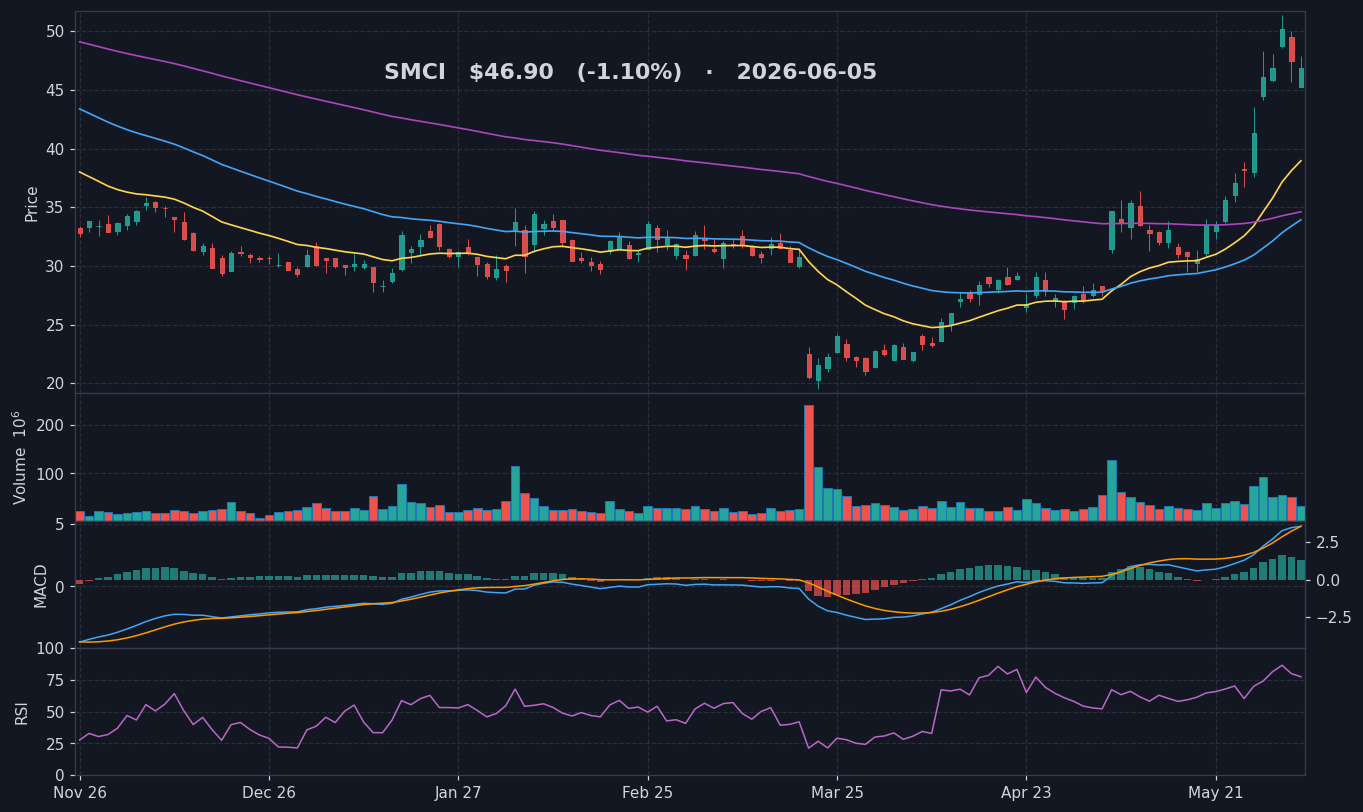This screenshot has width=1363, height=812.
Task: Click the tallest volume bar near Mar 25
Action: [809, 463]
